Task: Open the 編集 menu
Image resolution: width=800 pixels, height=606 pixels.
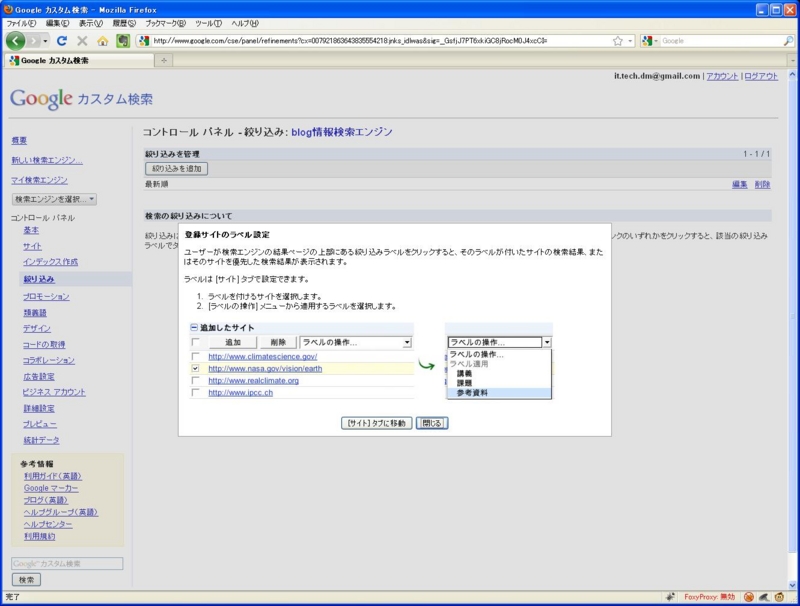Action: click(57, 23)
